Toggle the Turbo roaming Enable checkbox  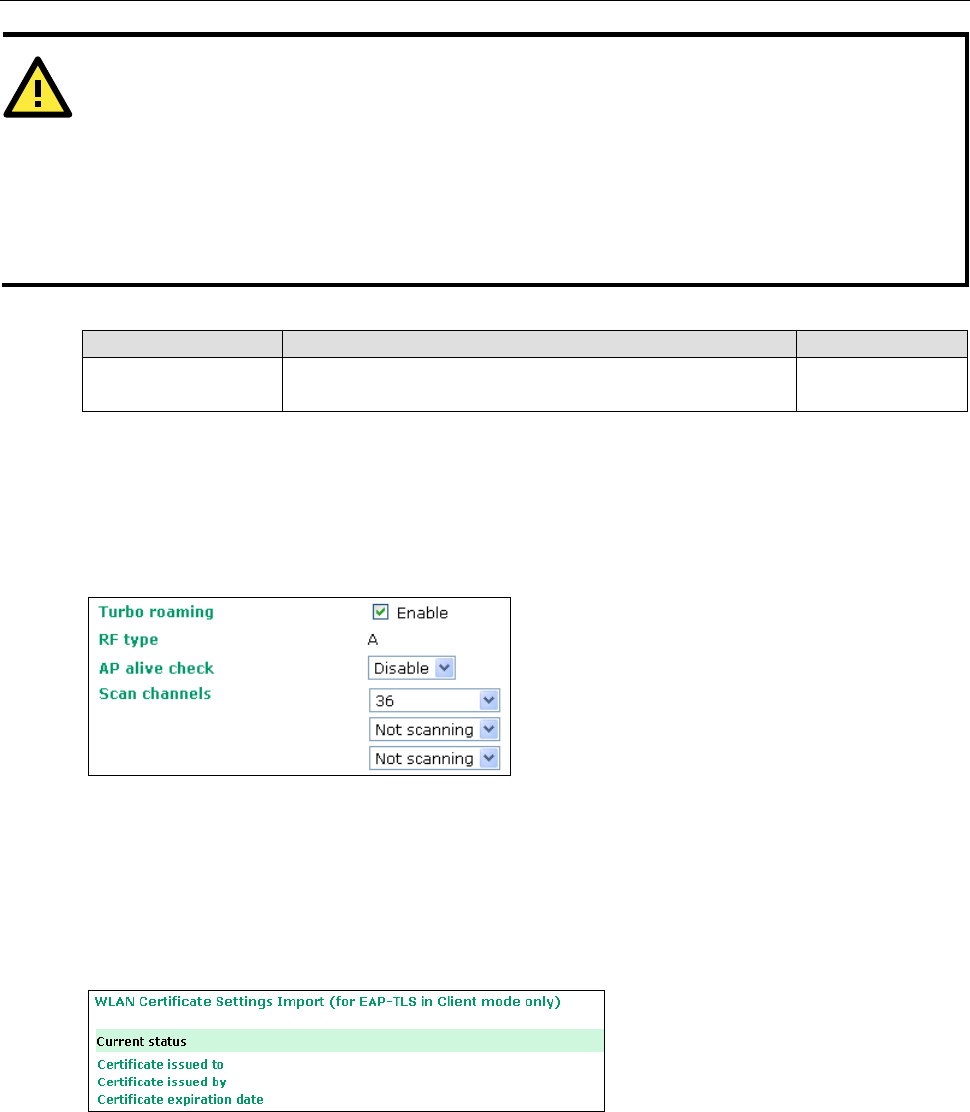pos(381,612)
